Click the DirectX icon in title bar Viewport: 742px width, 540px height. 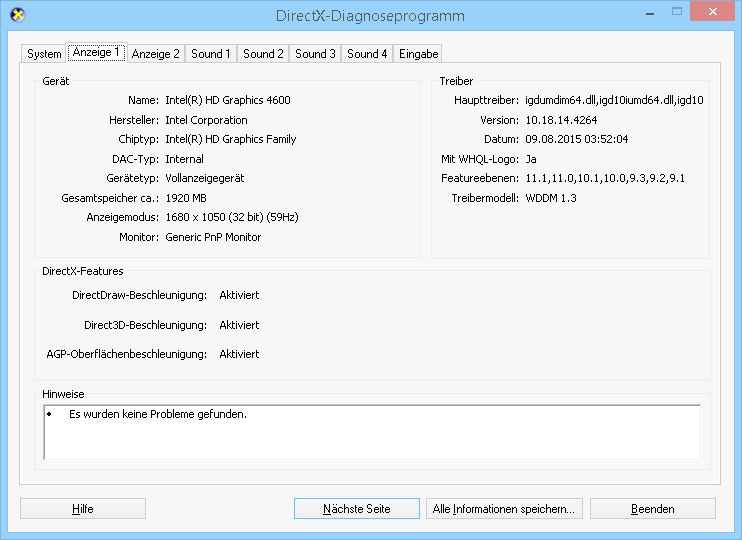18,15
